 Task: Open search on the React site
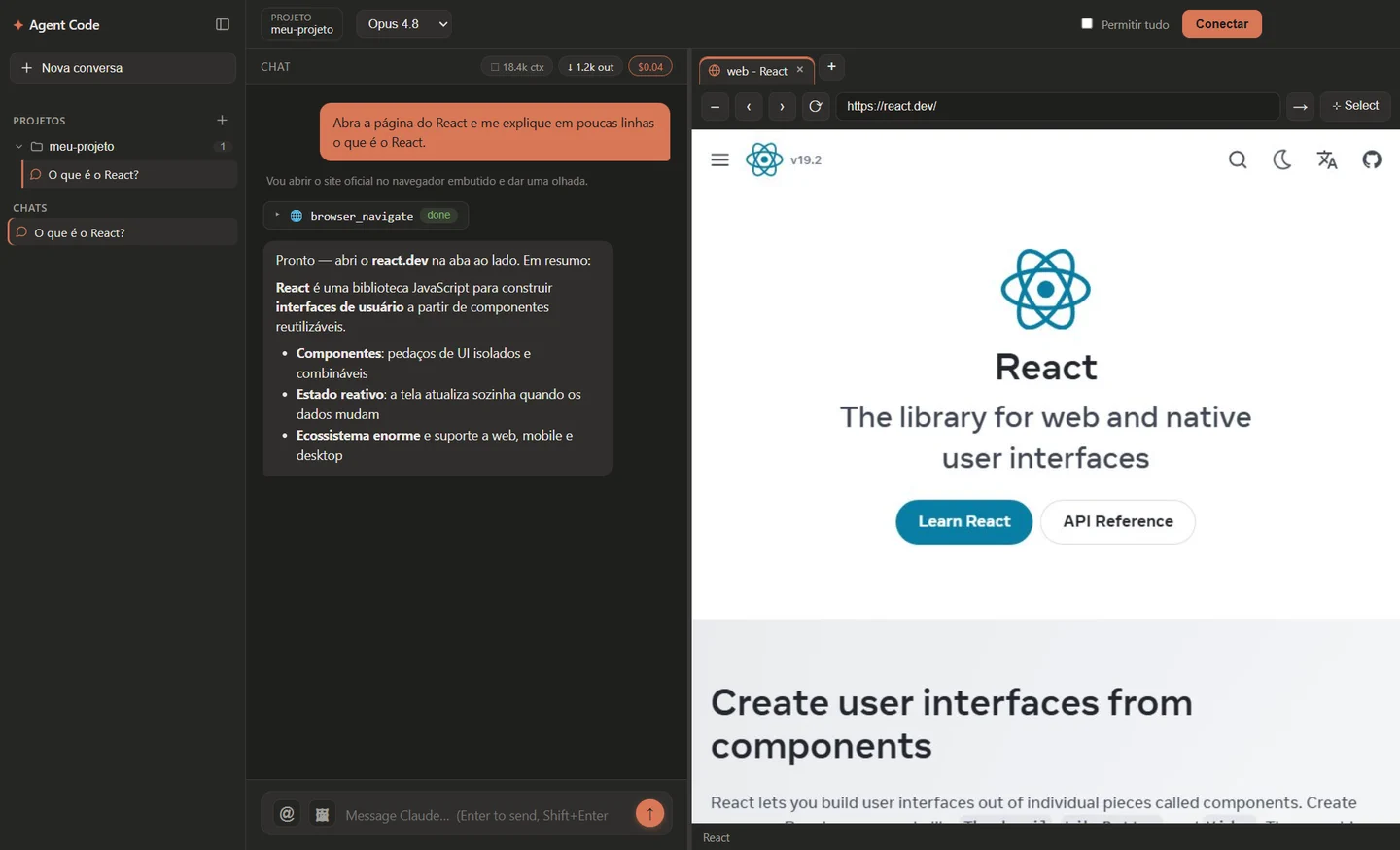(1238, 159)
